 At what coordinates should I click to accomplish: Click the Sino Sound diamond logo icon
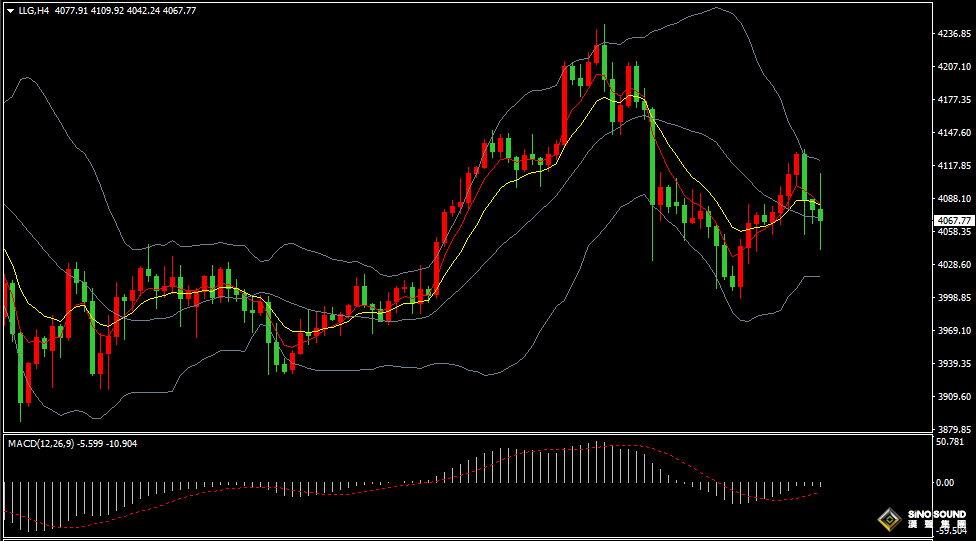pos(888,519)
